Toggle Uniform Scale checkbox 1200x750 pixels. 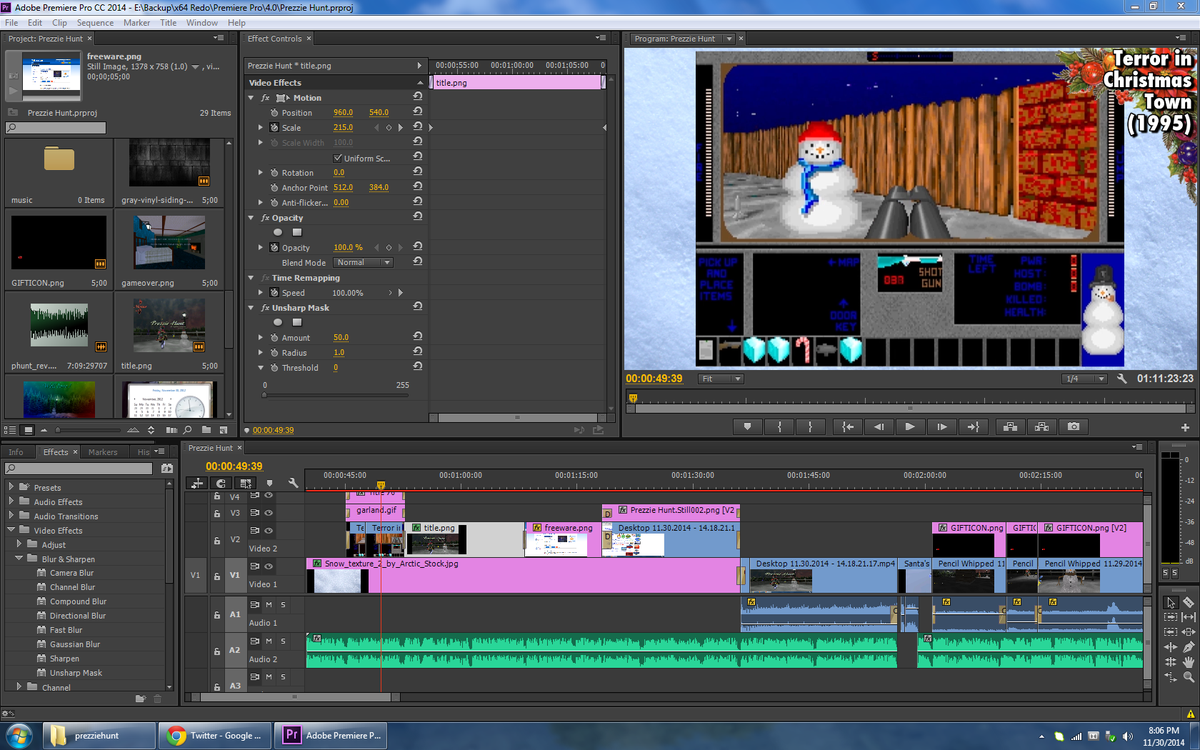[338, 158]
